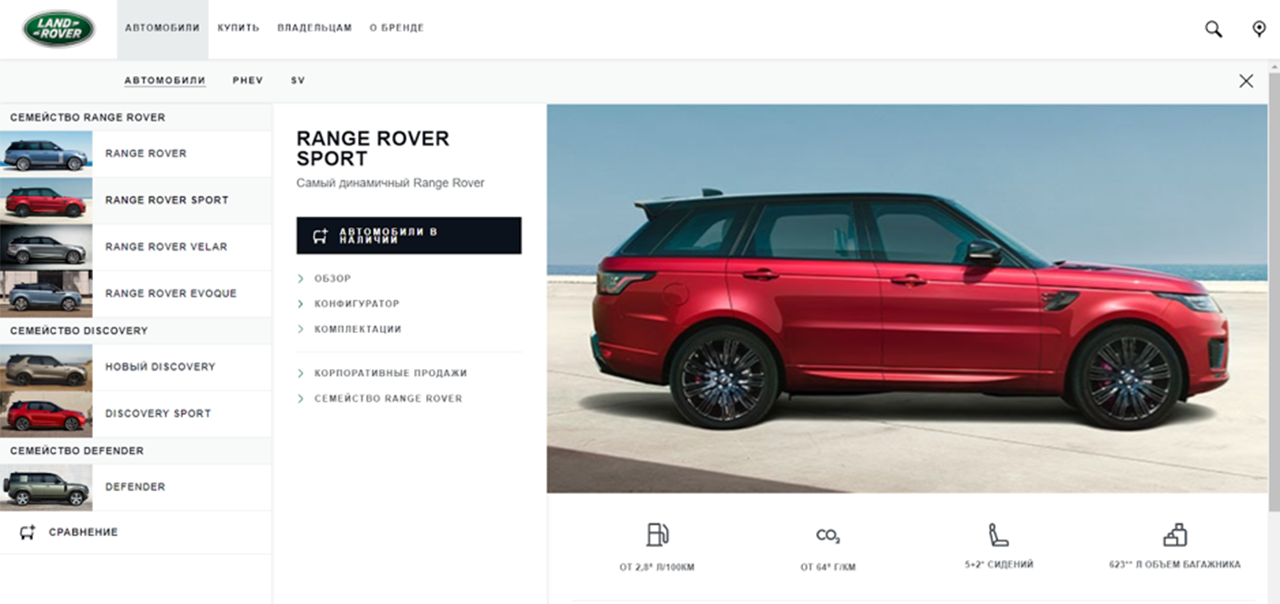
Task: Click Автомобили в наличии button
Action: point(409,236)
